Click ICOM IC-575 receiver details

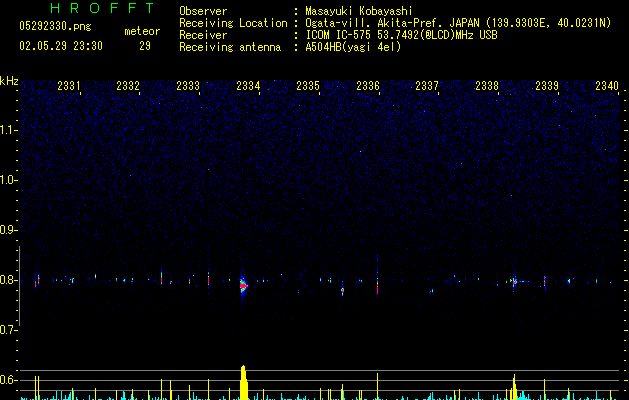point(402,35)
